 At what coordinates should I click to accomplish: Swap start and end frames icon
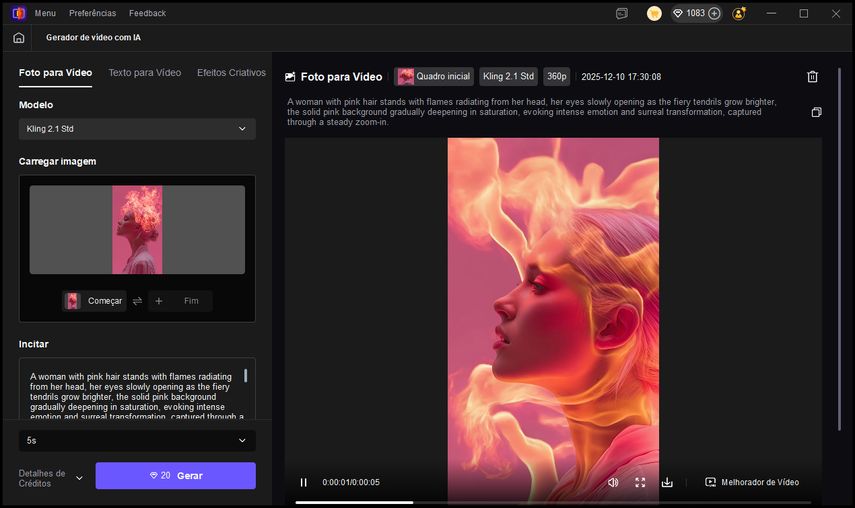(x=137, y=301)
